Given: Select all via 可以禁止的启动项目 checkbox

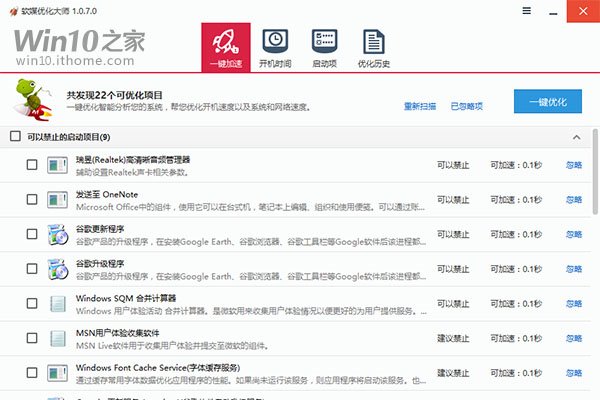Looking at the screenshot, I should 14,136.
